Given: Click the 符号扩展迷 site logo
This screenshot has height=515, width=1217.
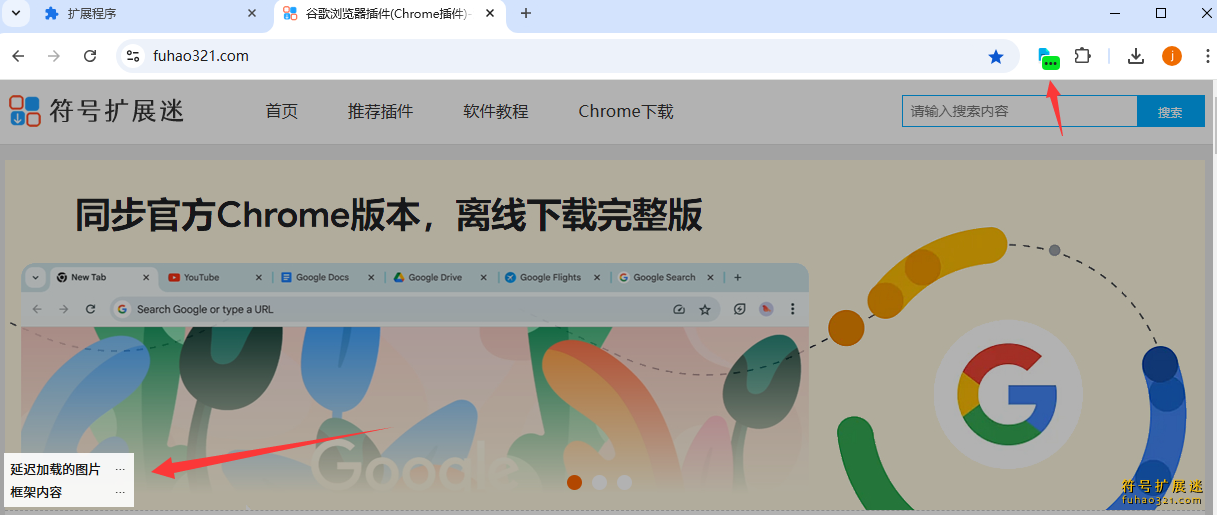Looking at the screenshot, I should tap(97, 110).
